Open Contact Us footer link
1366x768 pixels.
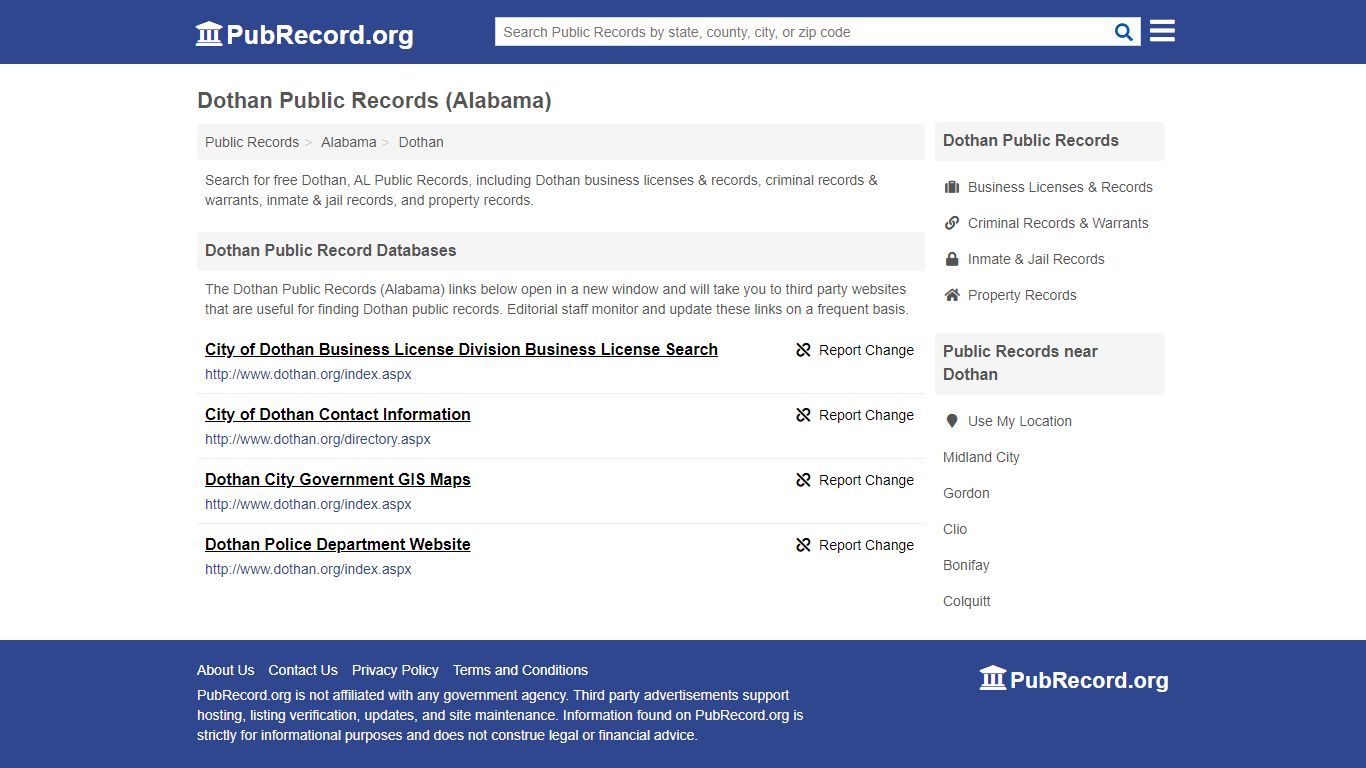click(303, 670)
